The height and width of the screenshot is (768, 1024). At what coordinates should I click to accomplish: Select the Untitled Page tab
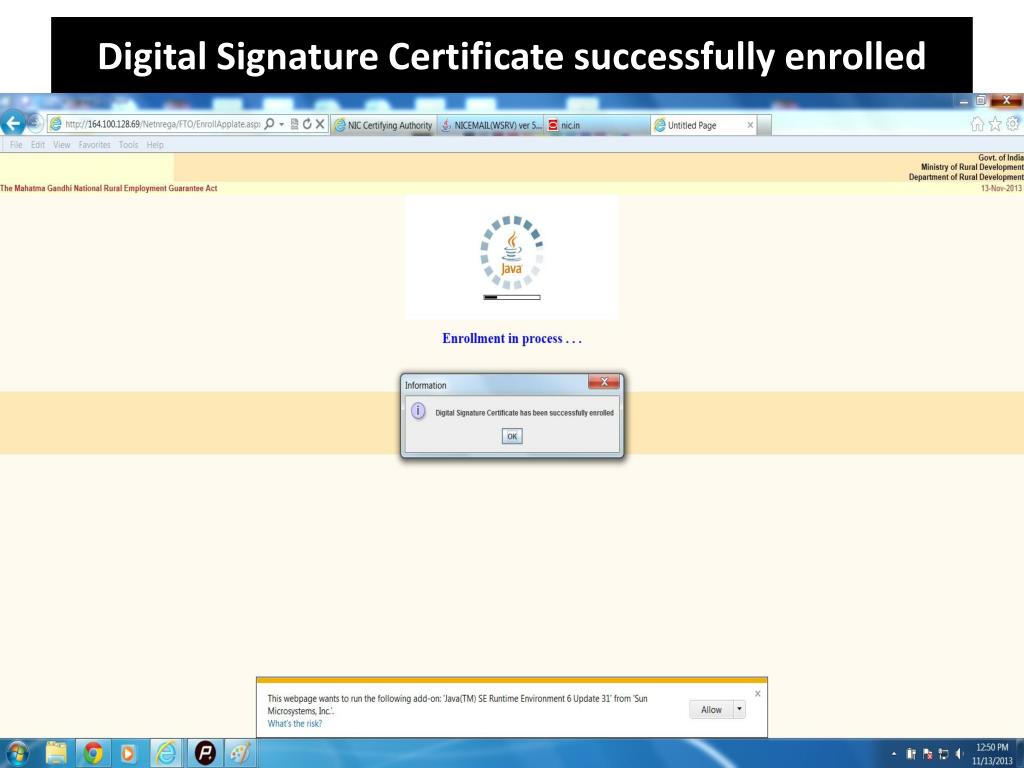click(703, 125)
